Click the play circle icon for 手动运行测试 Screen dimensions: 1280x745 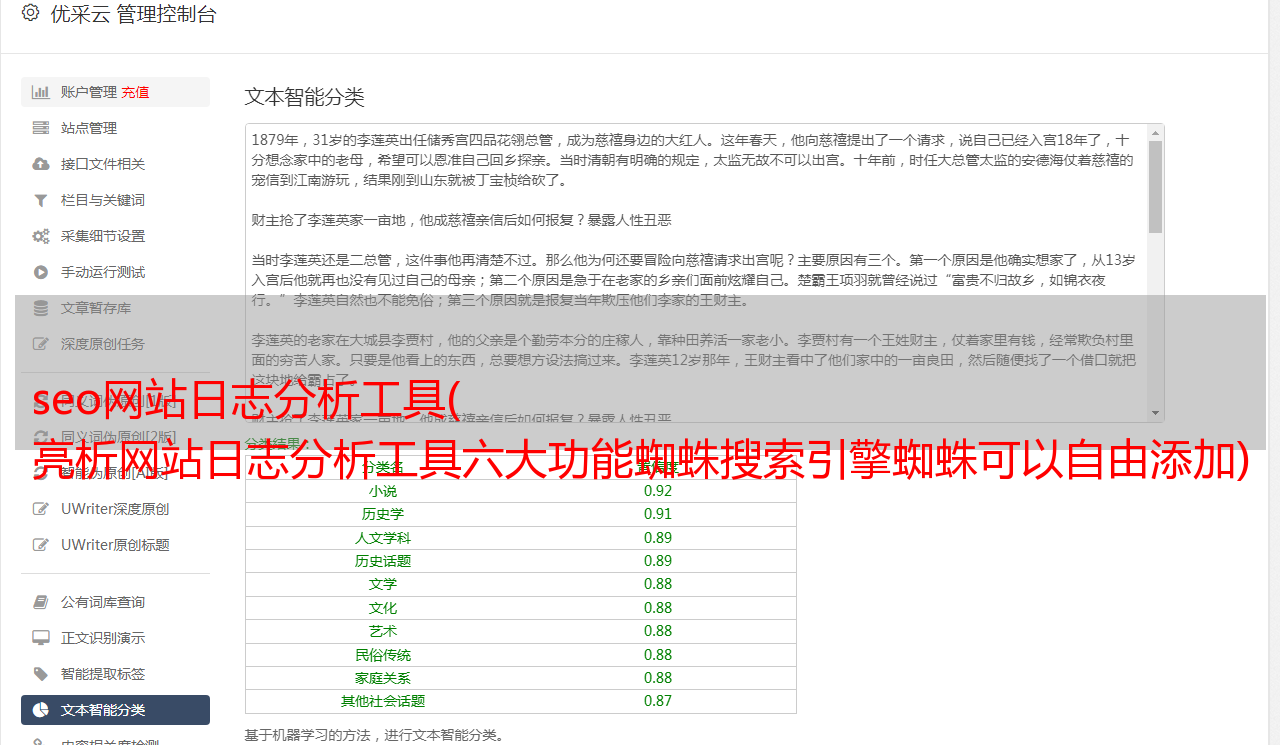tap(41, 272)
